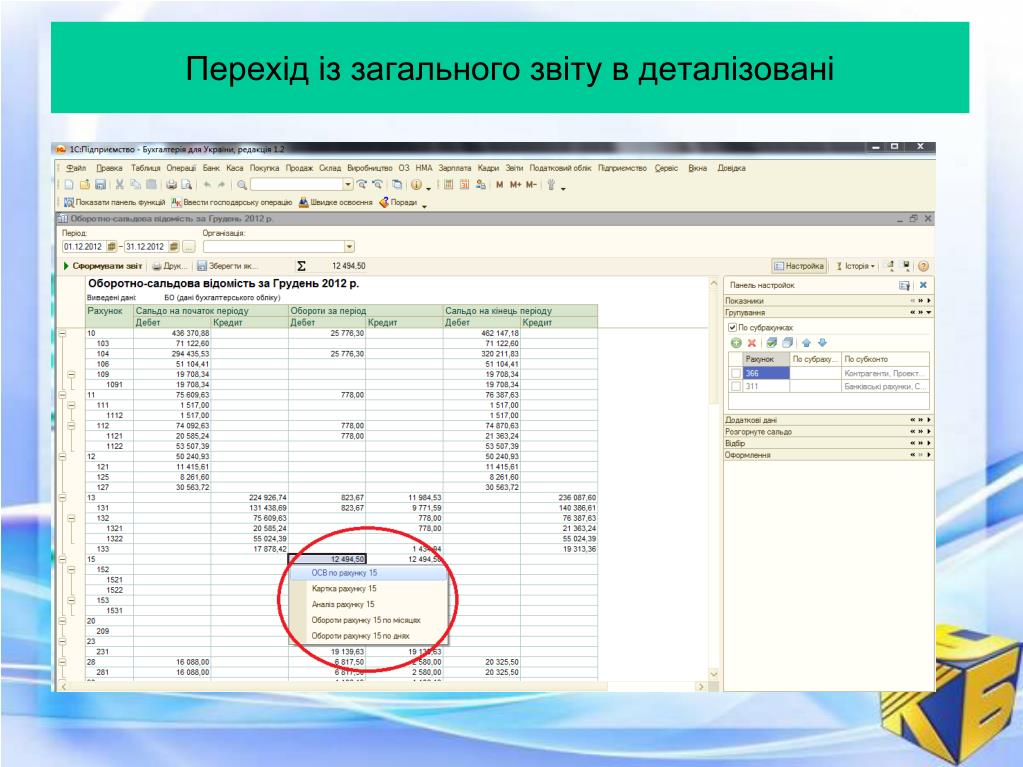Click Ввести господарську операцію
This screenshot has height=767, width=1023.
point(232,203)
